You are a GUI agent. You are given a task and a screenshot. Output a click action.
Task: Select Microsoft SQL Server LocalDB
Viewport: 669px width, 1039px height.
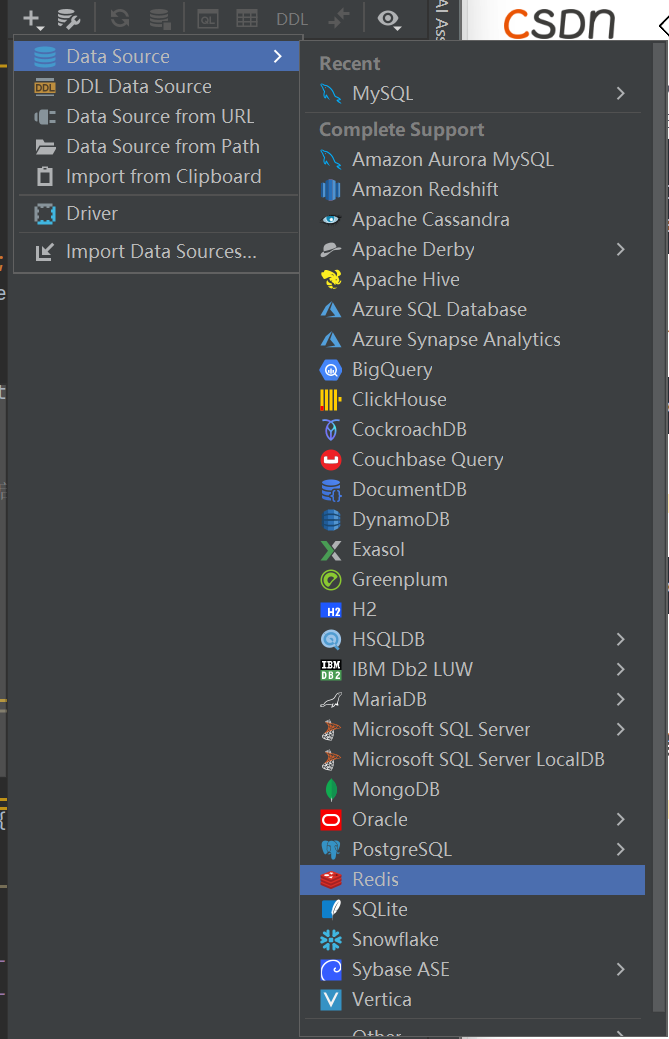coord(472,759)
